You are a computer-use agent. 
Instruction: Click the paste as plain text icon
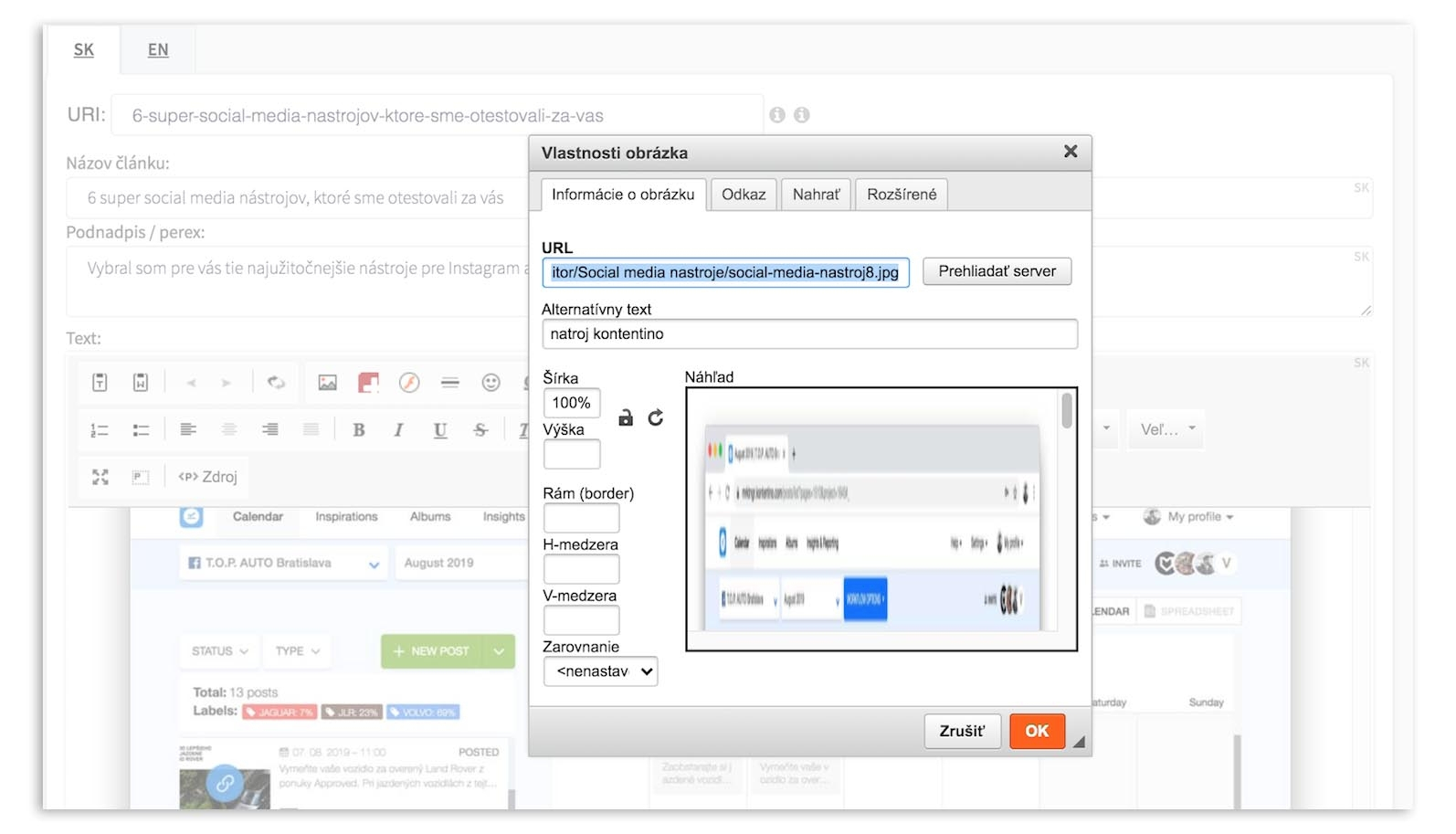click(x=100, y=383)
